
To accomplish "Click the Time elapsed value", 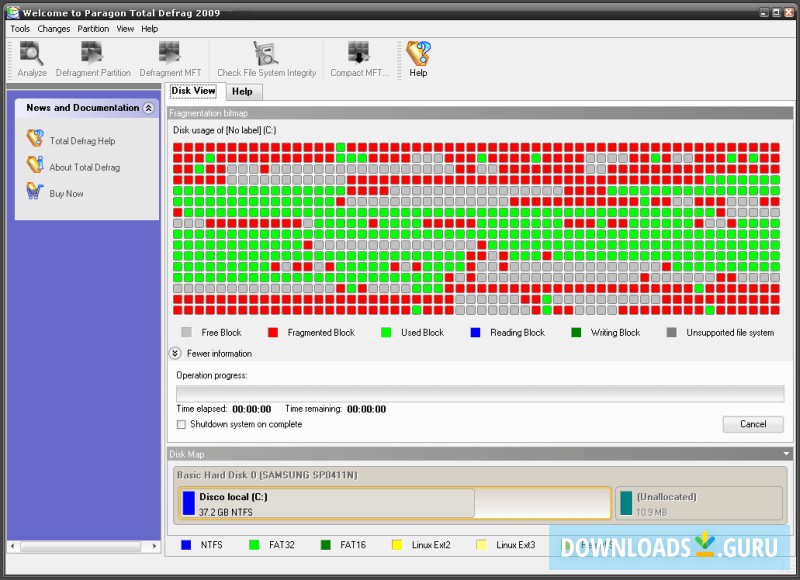I will (252, 409).
